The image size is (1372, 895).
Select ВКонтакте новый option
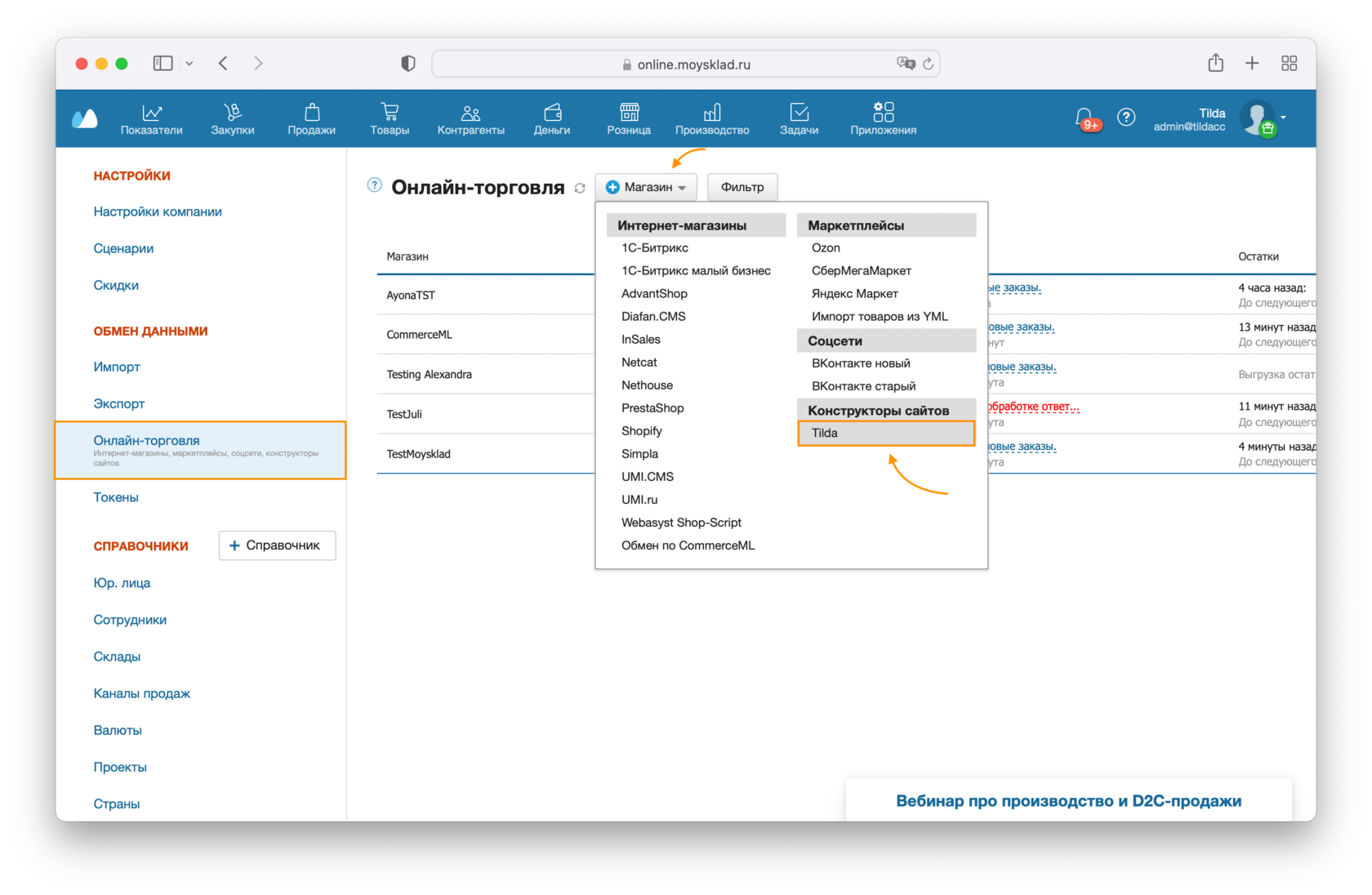click(861, 363)
